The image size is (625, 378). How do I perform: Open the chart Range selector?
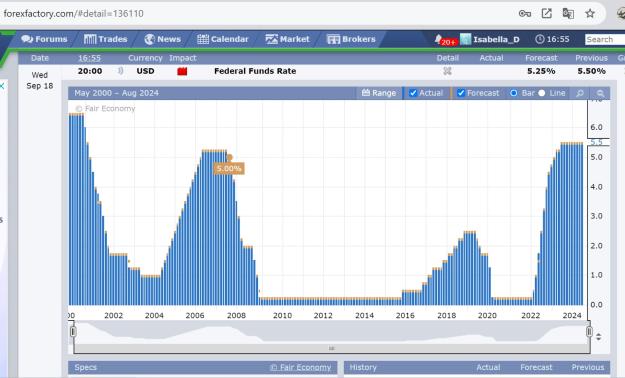[x=379, y=93]
